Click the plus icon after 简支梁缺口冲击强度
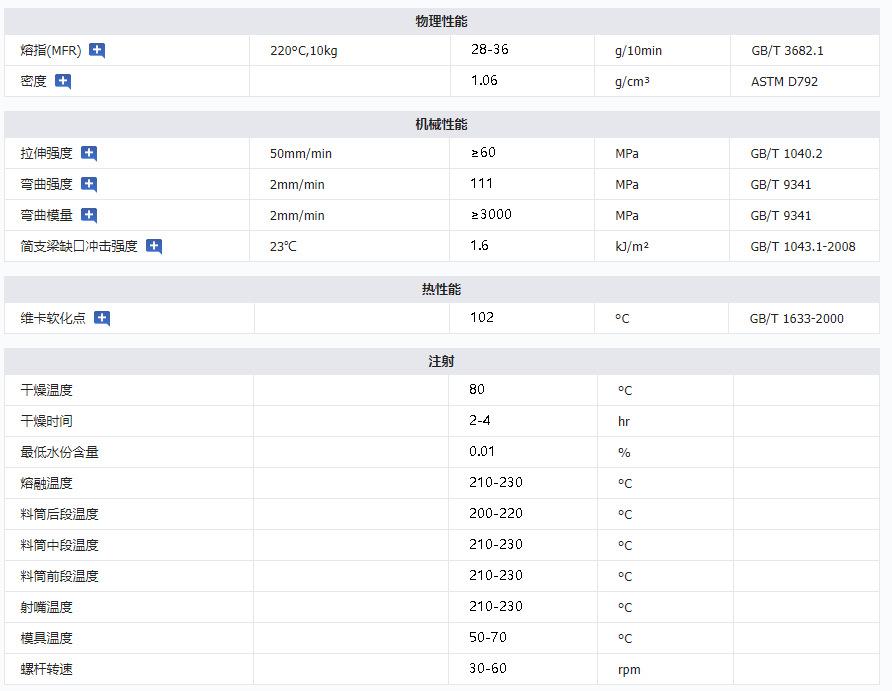The width and height of the screenshot is (892, 691). coord(154,246)
